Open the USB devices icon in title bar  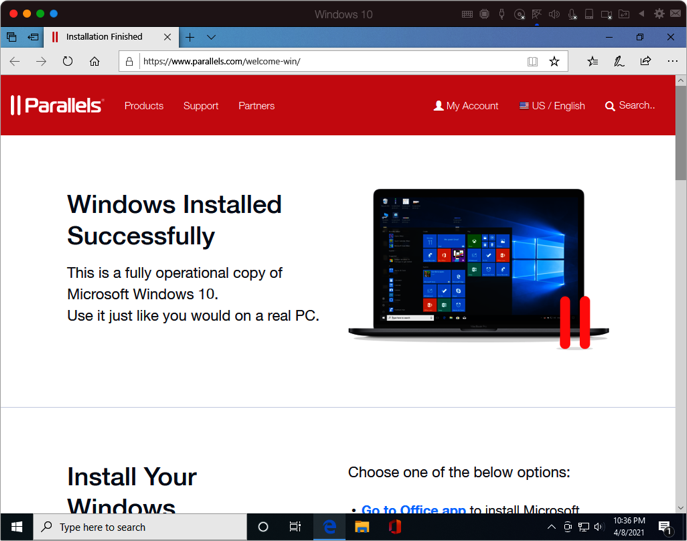pyautogui.click(x=502, y=14)
